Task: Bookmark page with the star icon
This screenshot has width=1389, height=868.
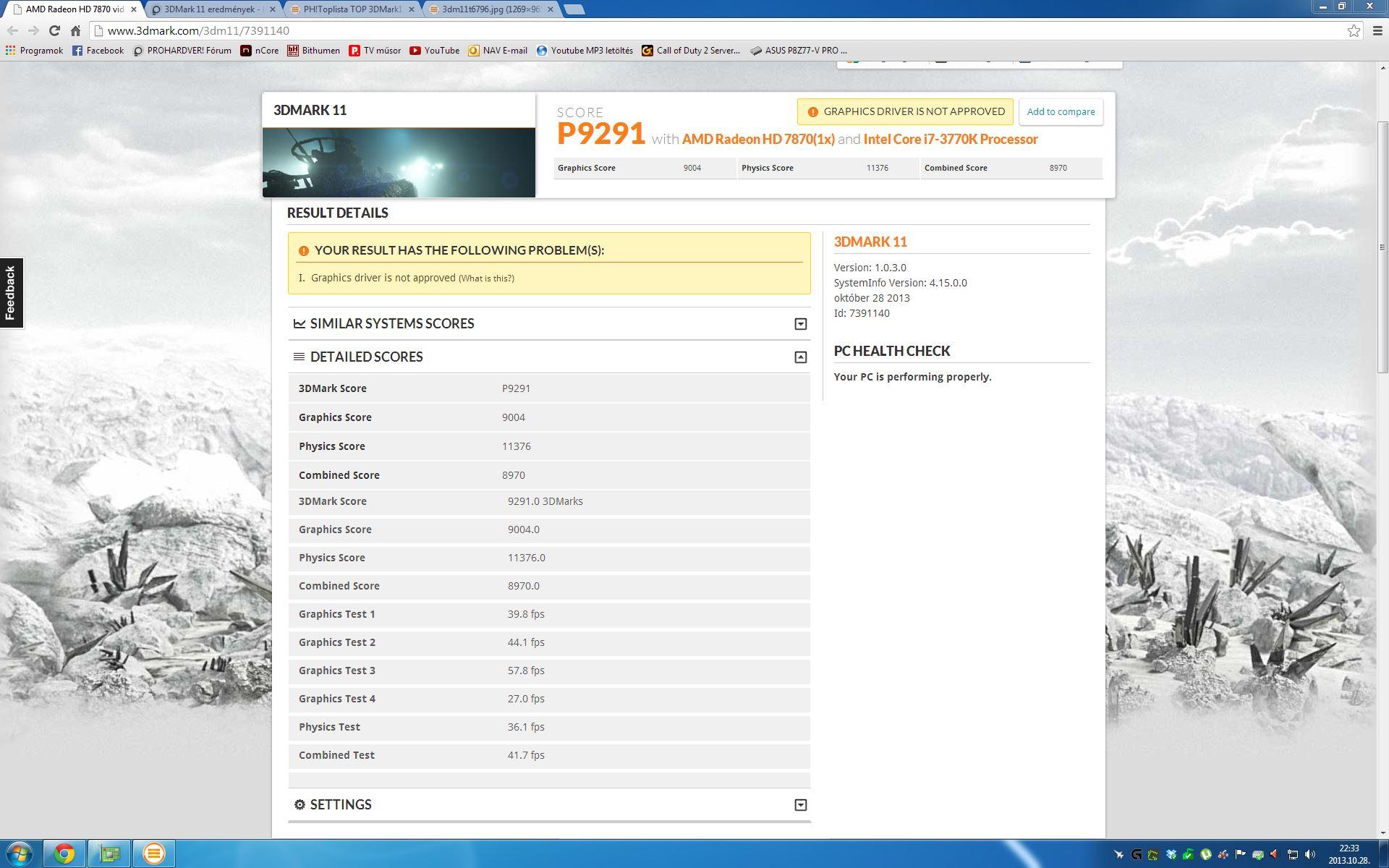Action: 1354,30
